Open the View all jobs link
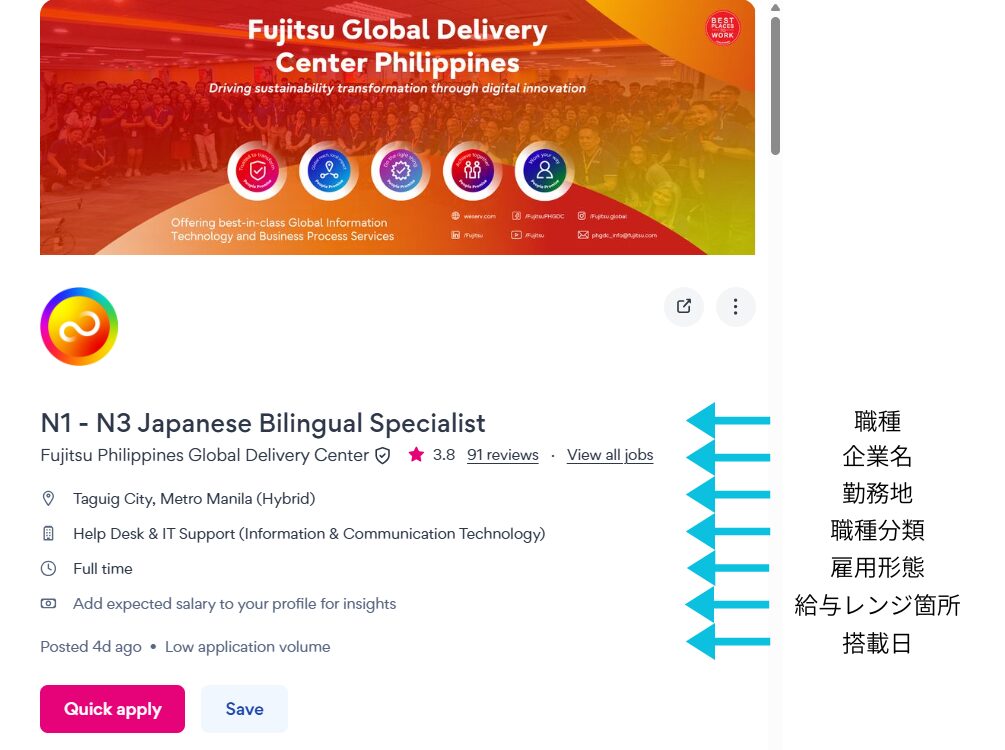 point(610,455)
